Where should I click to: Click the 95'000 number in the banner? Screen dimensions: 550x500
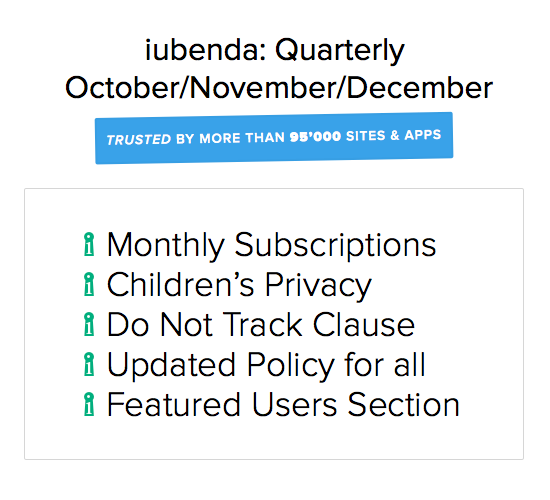315,136
